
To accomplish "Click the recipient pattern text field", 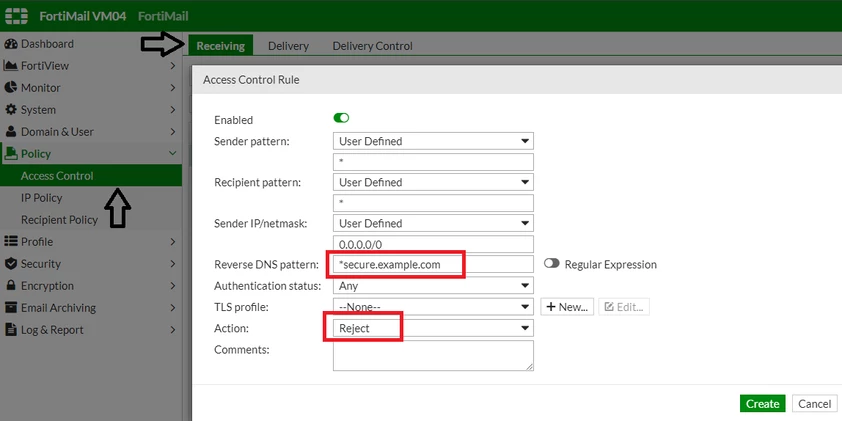I will coord(433,202).
